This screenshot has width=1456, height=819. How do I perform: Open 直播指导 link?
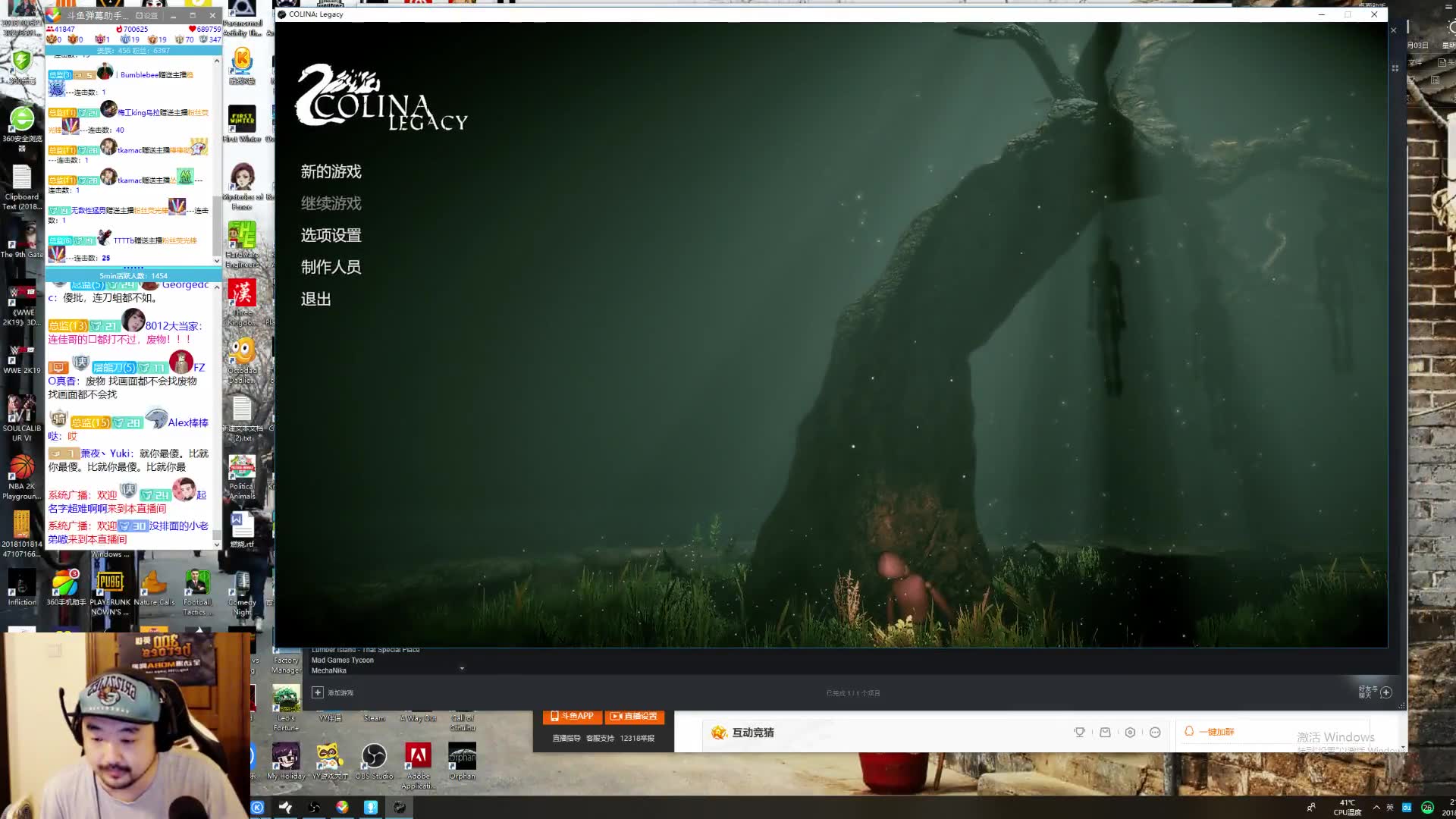coord(566,738)
